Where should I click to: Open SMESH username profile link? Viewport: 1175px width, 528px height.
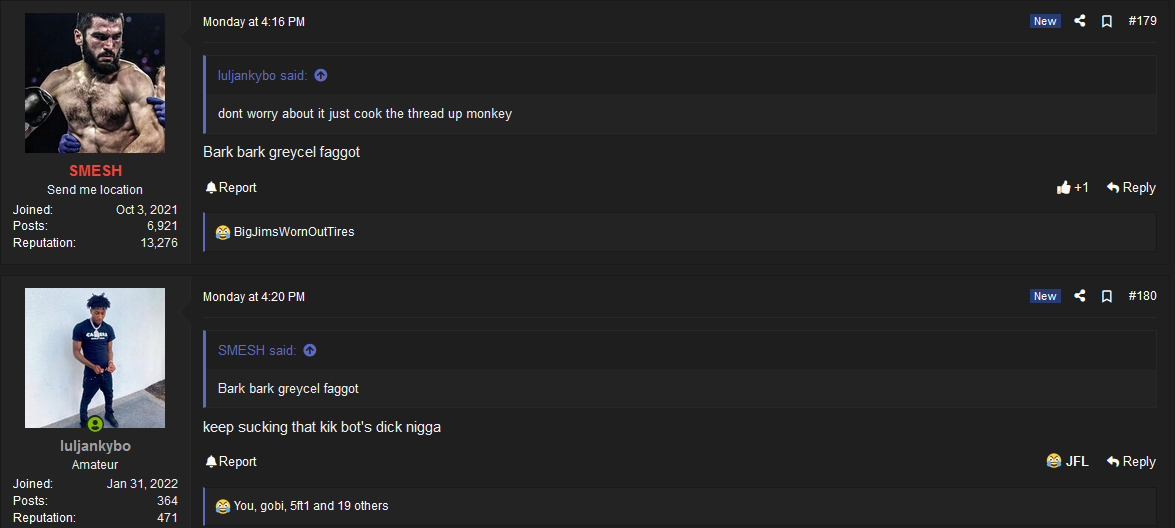click(x=95, y=171)
